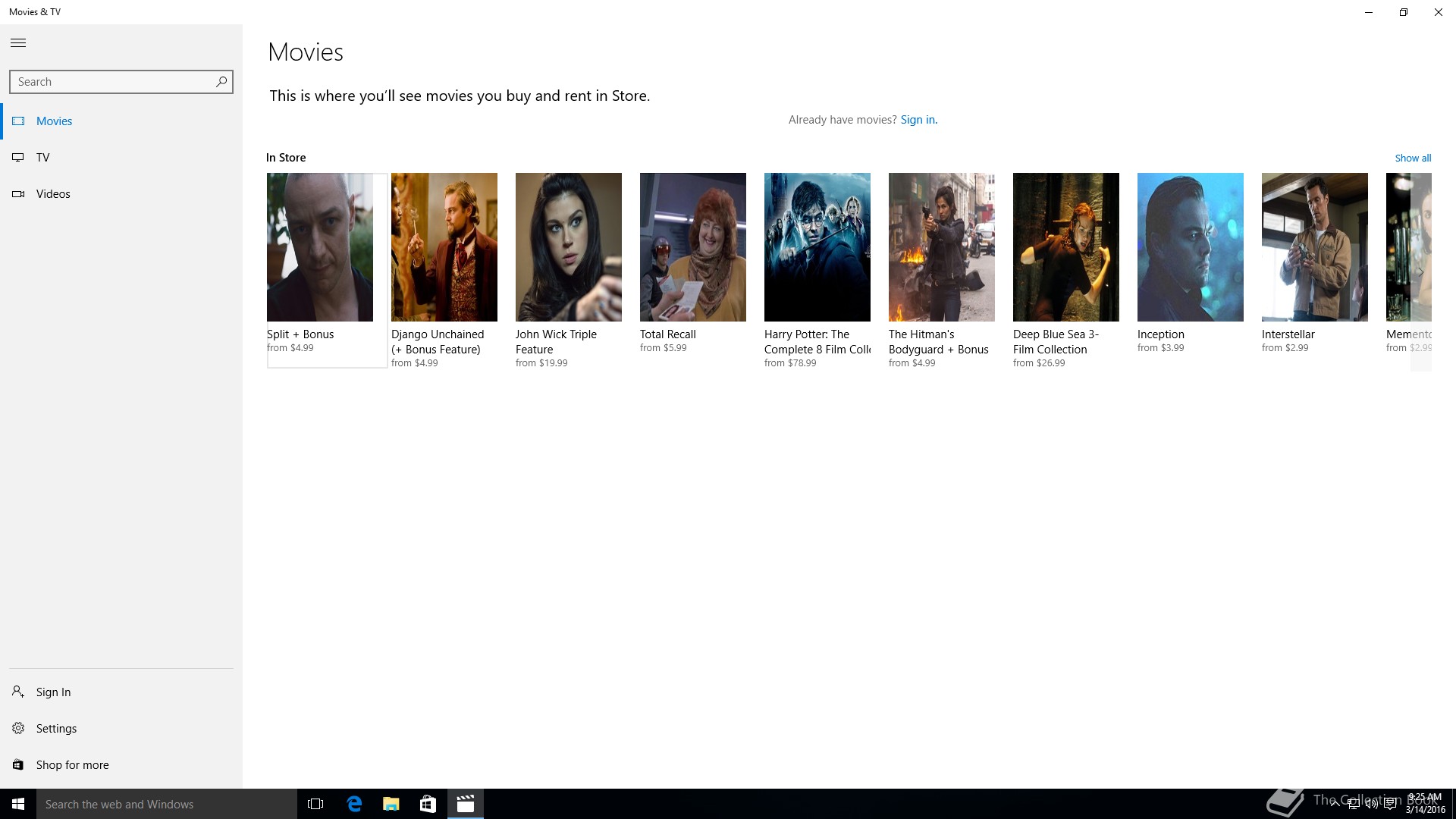Click the Shop for more bag icon
The height and width of the screenshot is (819, 1456).
pos(18,764)
